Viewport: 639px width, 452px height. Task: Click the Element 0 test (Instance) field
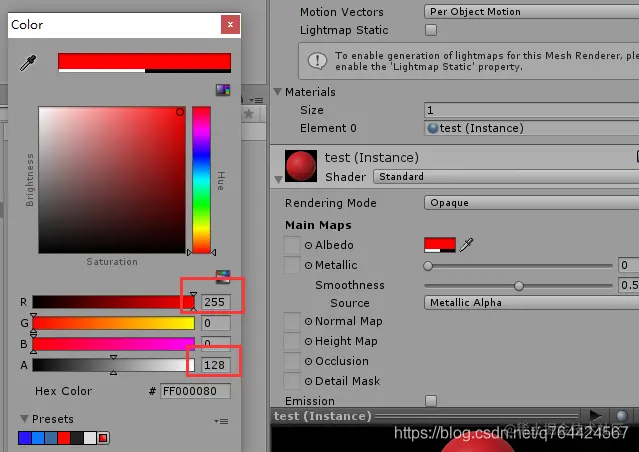531,128
